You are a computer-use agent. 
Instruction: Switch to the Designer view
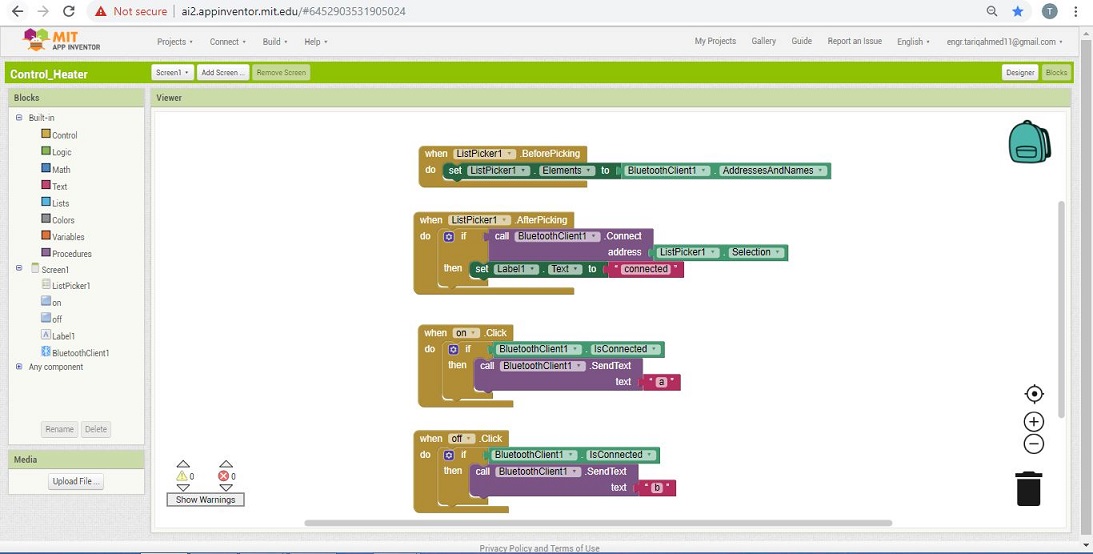pos(1020,72)
